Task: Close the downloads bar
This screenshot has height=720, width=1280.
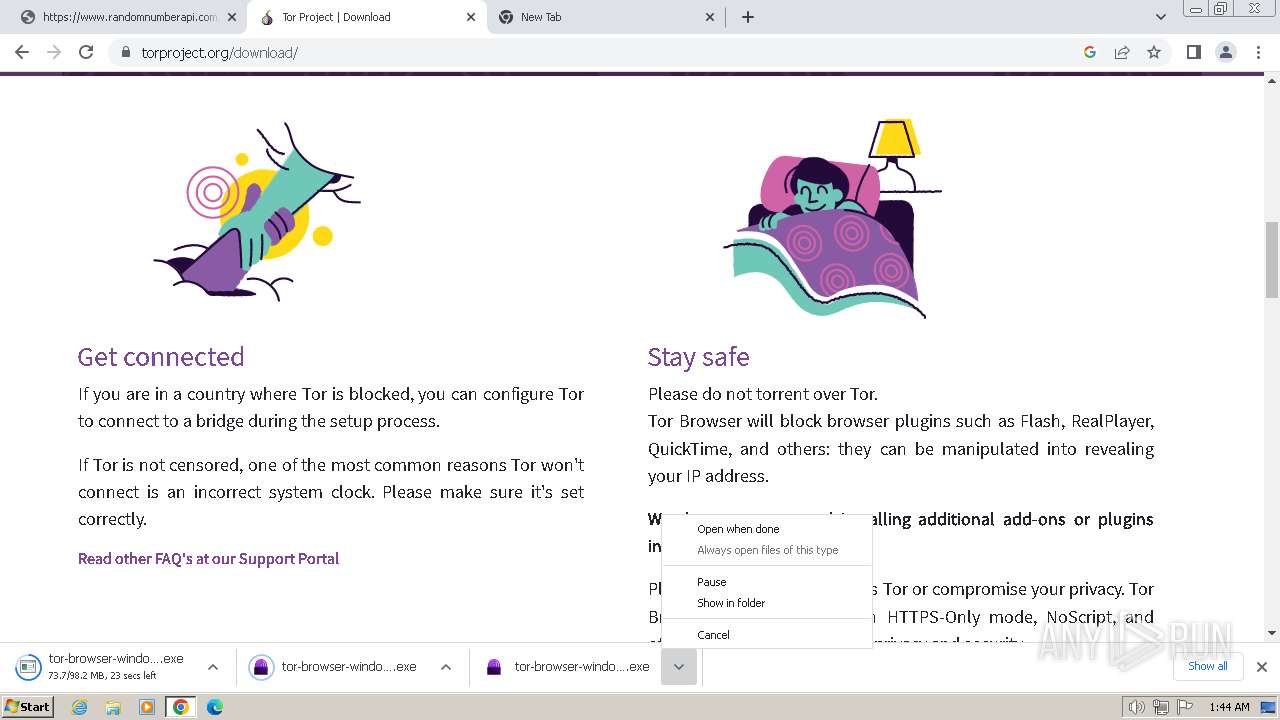Action: pyautogui.click(x=1262, y=667)
